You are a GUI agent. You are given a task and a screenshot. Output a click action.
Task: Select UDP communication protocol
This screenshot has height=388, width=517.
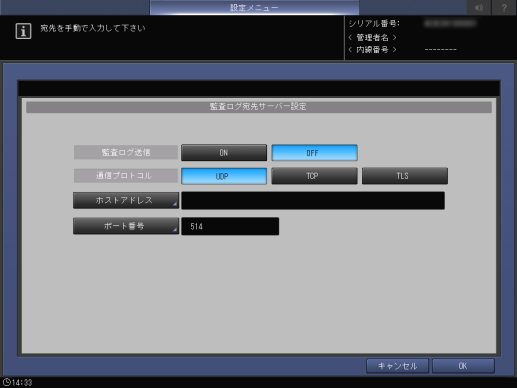pos(224,176)
